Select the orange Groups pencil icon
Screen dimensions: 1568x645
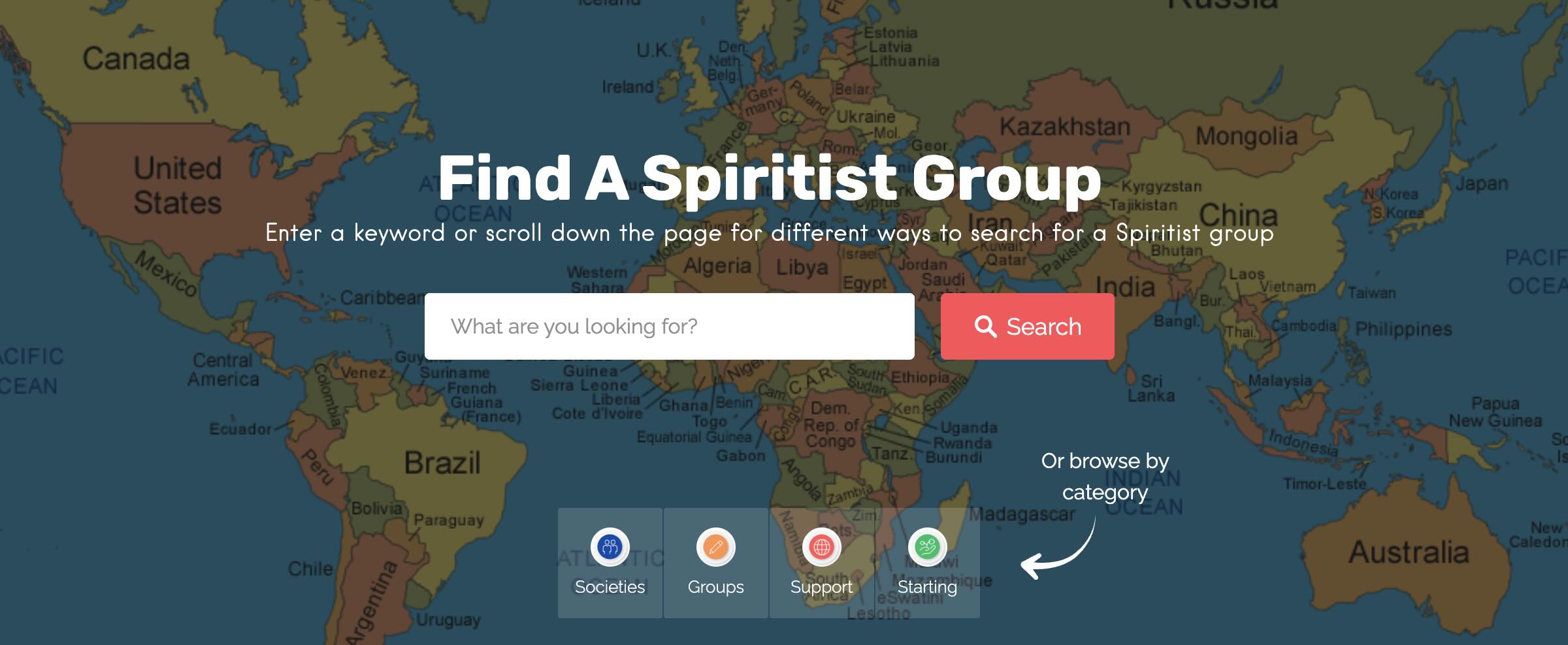715,546
